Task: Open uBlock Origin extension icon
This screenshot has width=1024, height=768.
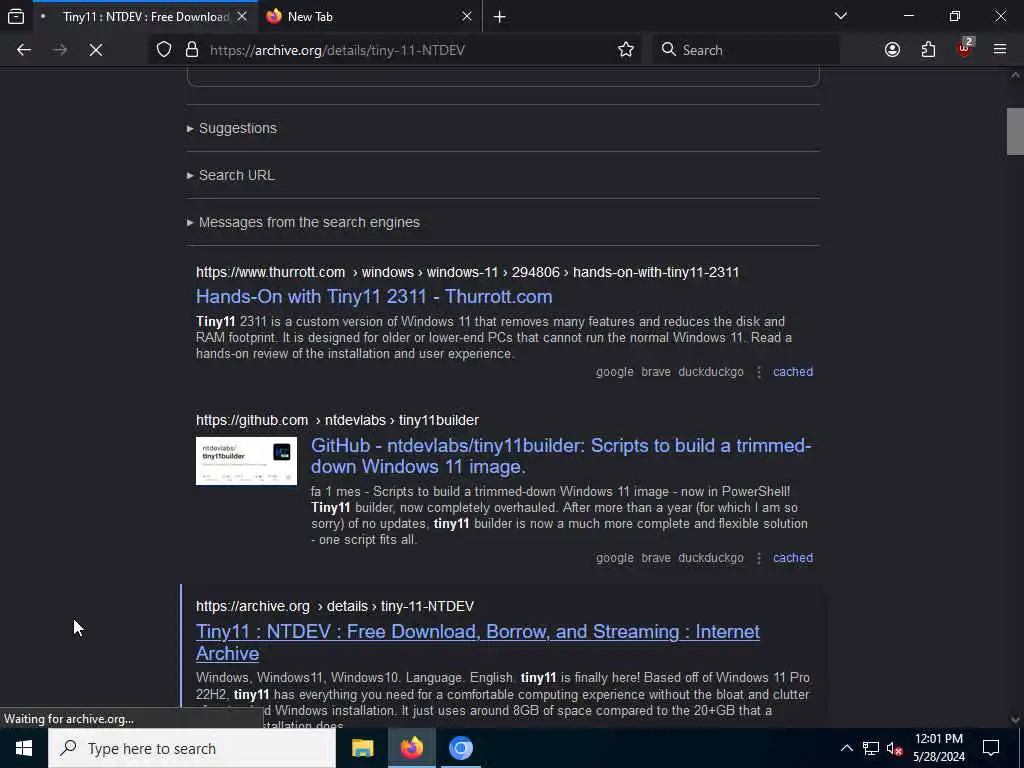Action: (x=965, y=48)
